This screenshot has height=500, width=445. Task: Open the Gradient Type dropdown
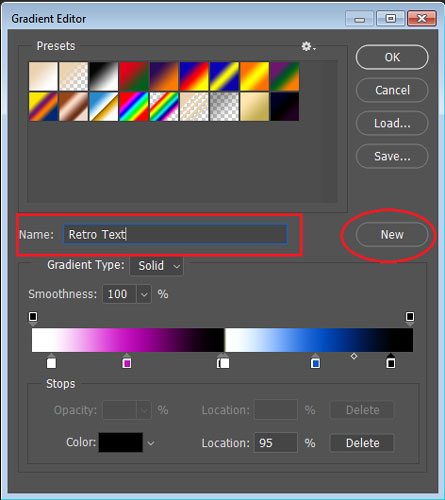coord(156,266)
